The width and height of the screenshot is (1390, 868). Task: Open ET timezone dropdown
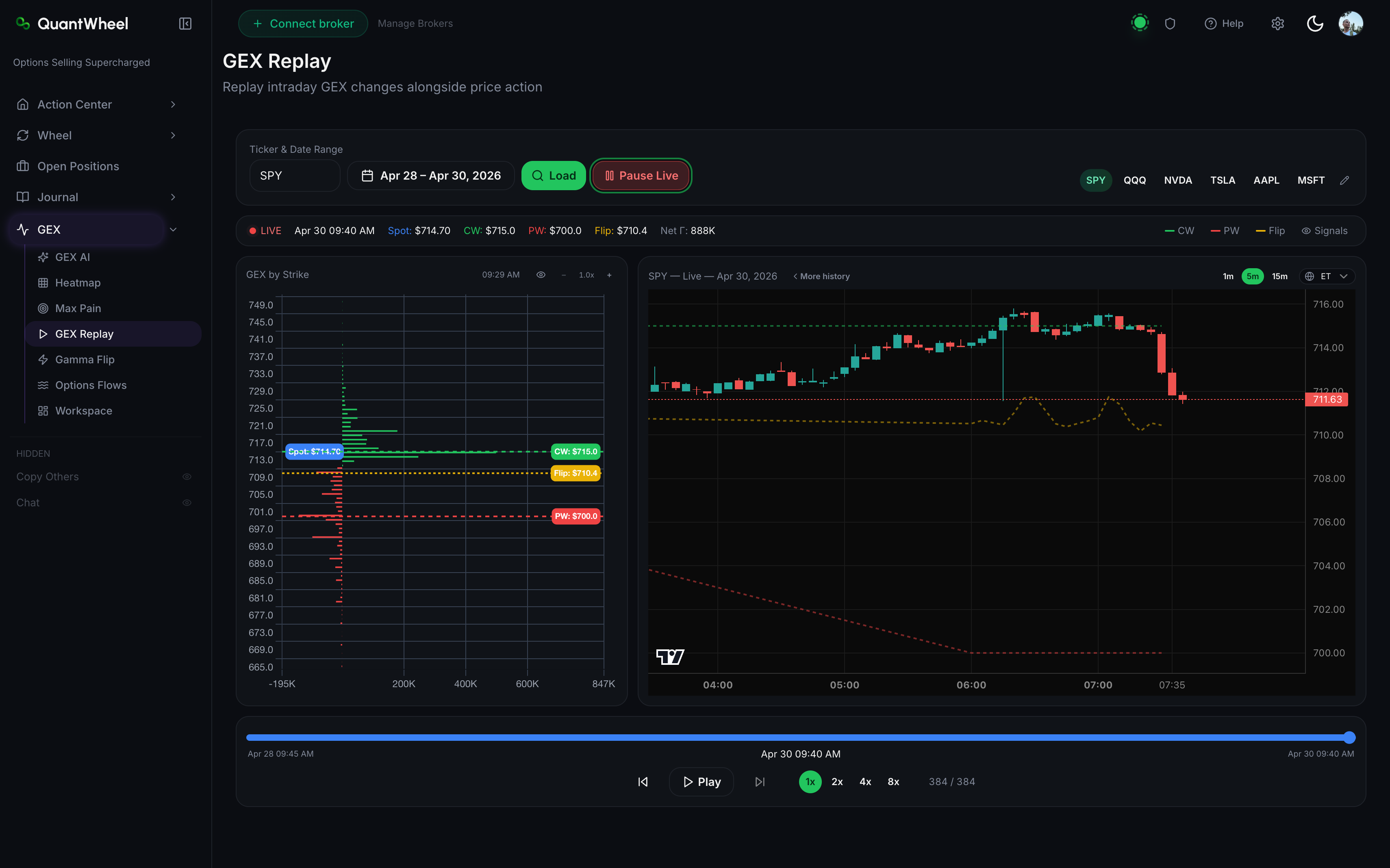(x=1327, y=277)
